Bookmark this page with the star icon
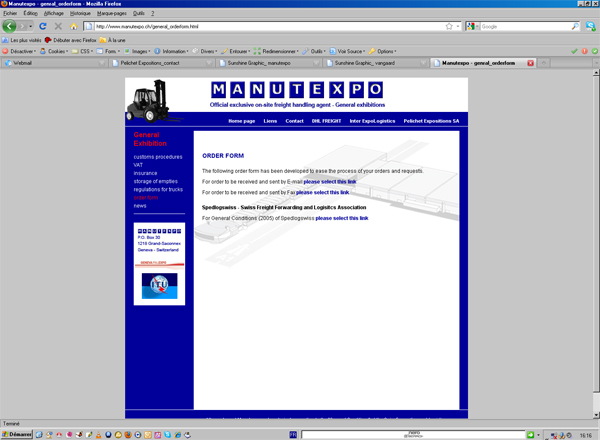The width and height of the screenshot is (600, 440). click(449, 26)
